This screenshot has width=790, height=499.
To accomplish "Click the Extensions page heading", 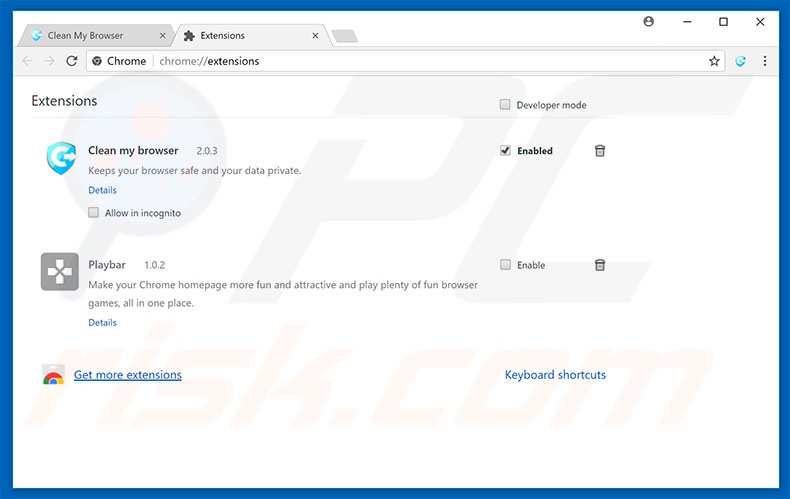I will point(64,101).
